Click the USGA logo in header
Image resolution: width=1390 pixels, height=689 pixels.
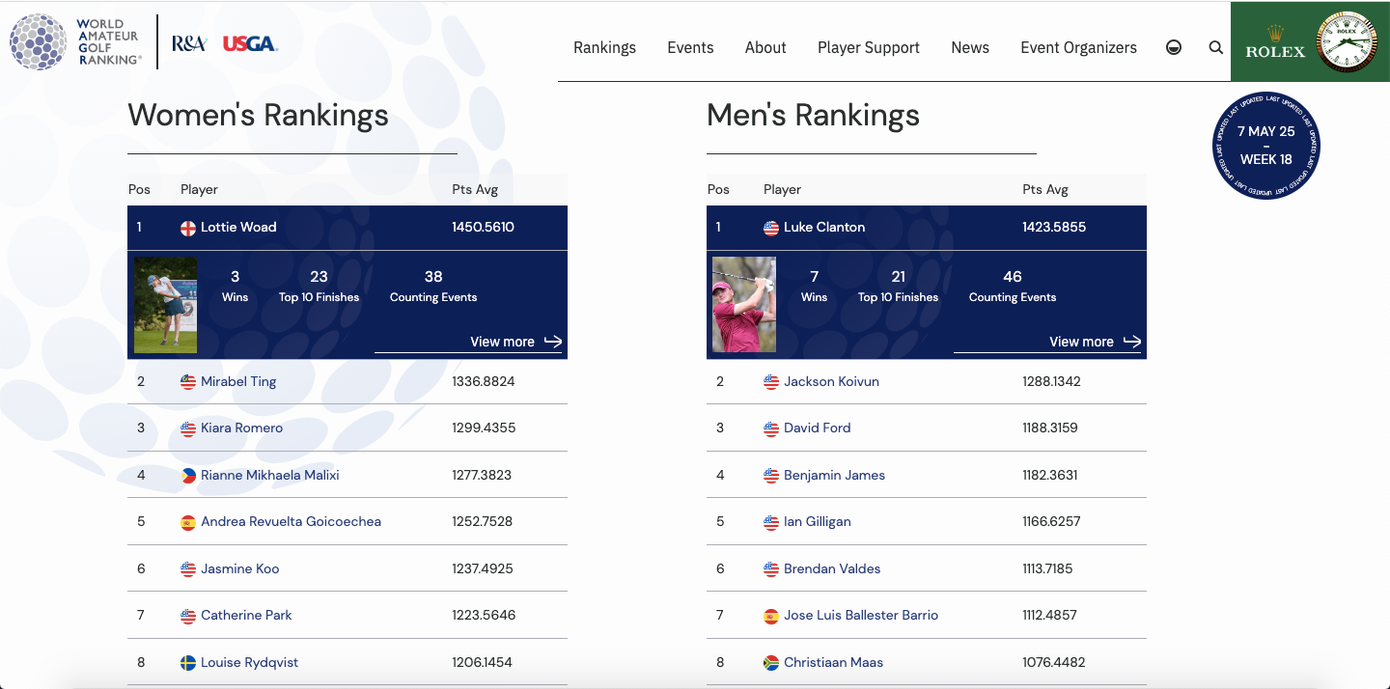(x=249, y=43)
